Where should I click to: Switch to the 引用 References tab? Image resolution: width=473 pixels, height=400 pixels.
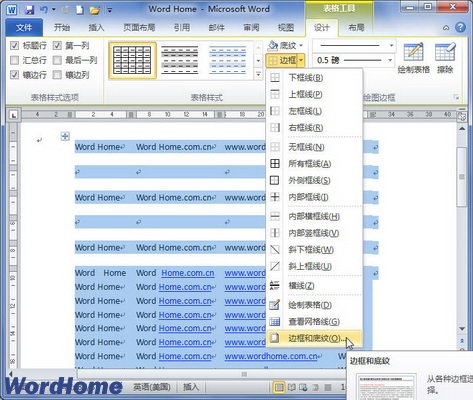coord(182,27)
